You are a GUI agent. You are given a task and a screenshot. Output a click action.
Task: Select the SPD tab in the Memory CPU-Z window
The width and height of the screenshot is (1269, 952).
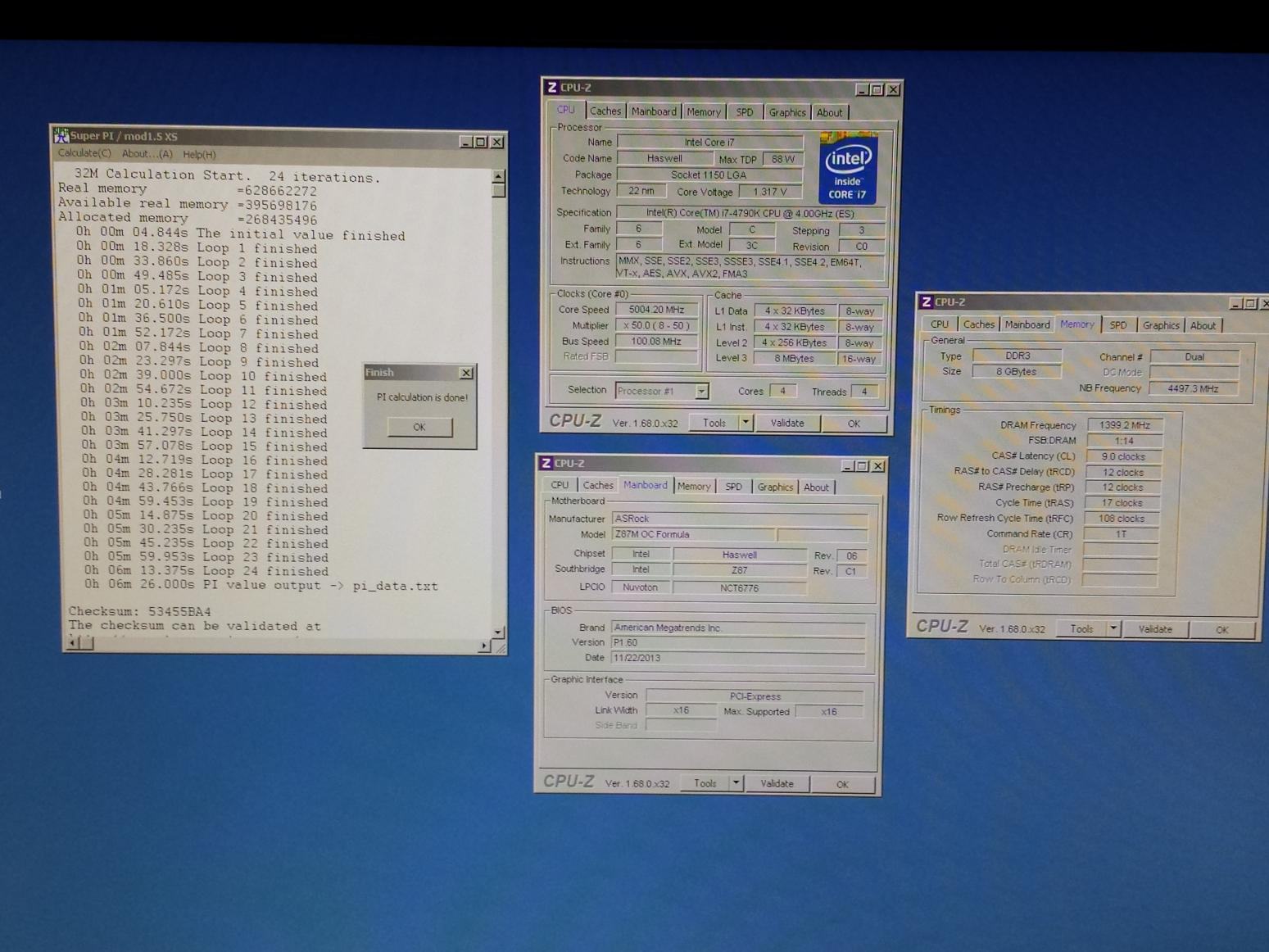pyautogui.click(x=1118, y=325)
